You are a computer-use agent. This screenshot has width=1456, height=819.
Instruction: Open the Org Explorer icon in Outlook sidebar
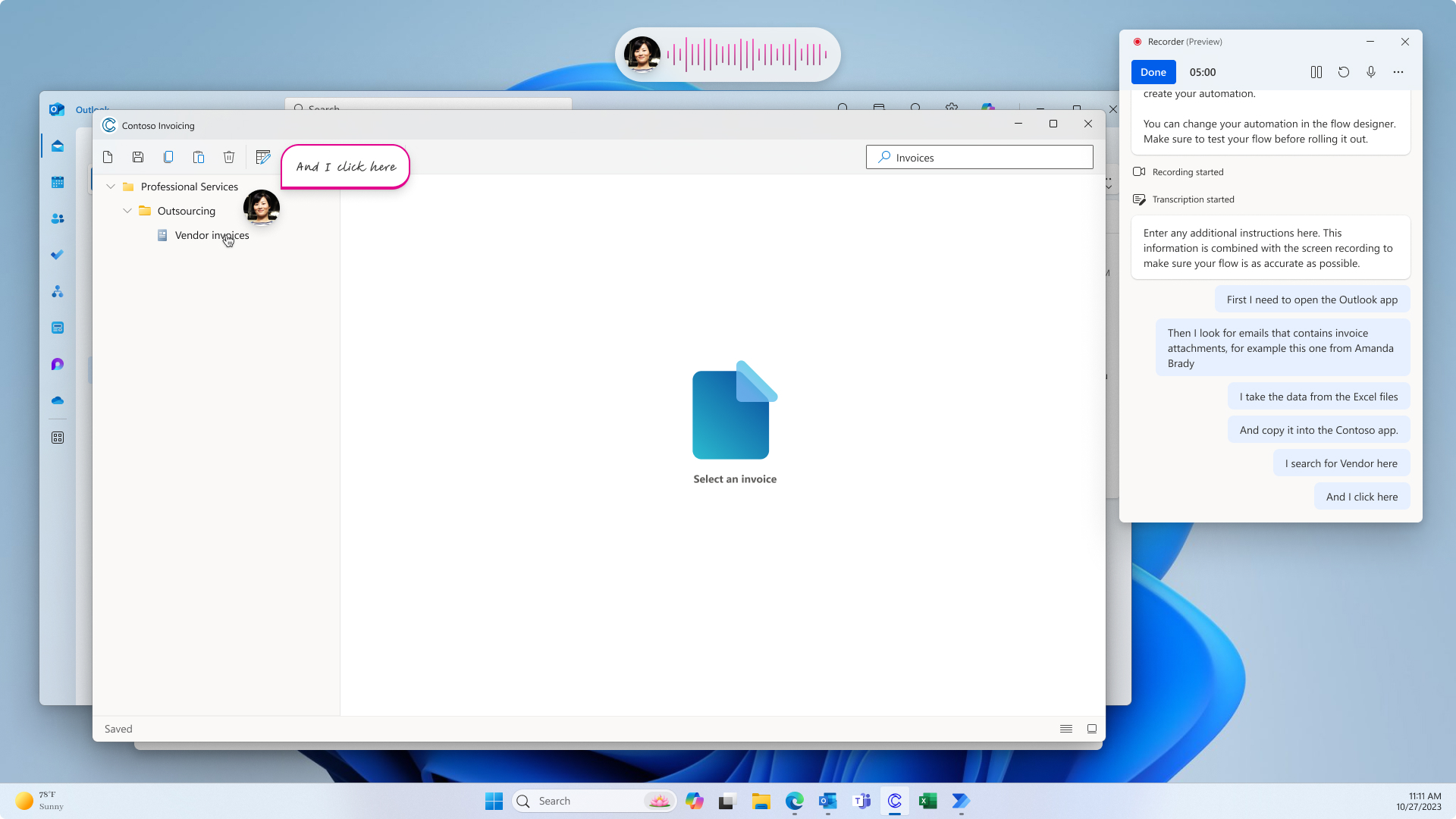click(58, 291)
